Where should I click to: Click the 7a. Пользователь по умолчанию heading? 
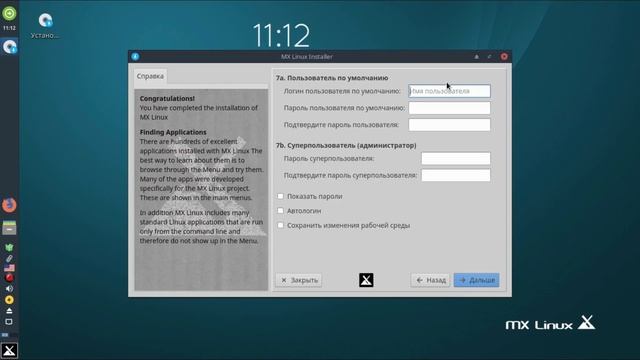tap(332, 78)
